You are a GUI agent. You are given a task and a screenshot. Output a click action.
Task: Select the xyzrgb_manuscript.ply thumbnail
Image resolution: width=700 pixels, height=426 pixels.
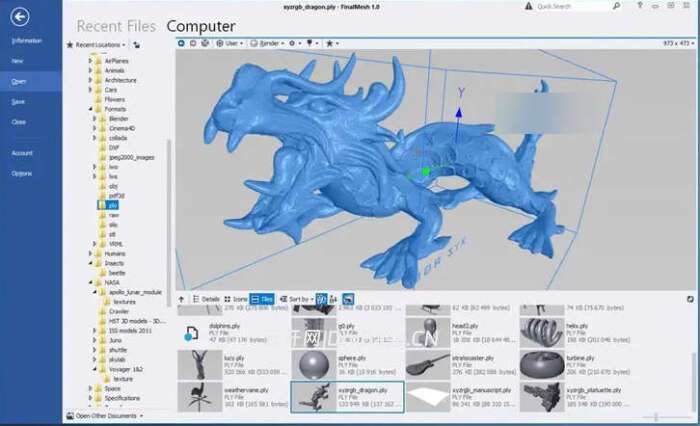coord(428,397)
